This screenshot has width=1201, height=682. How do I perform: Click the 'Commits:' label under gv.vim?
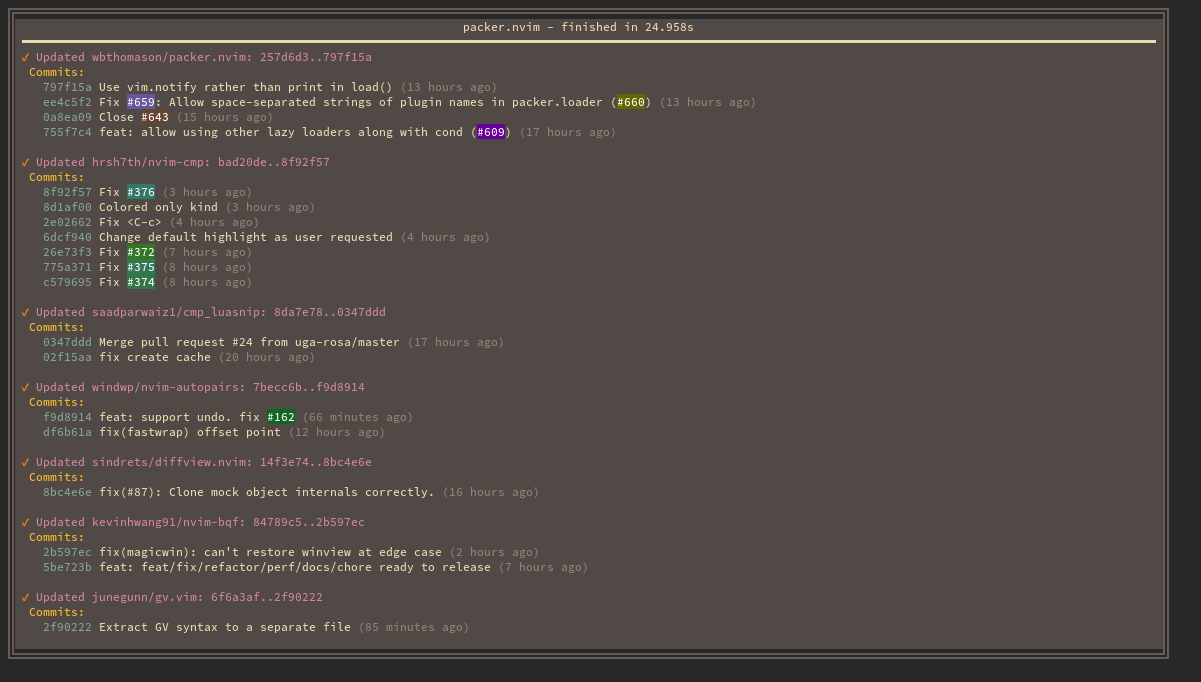click(57, 612)
